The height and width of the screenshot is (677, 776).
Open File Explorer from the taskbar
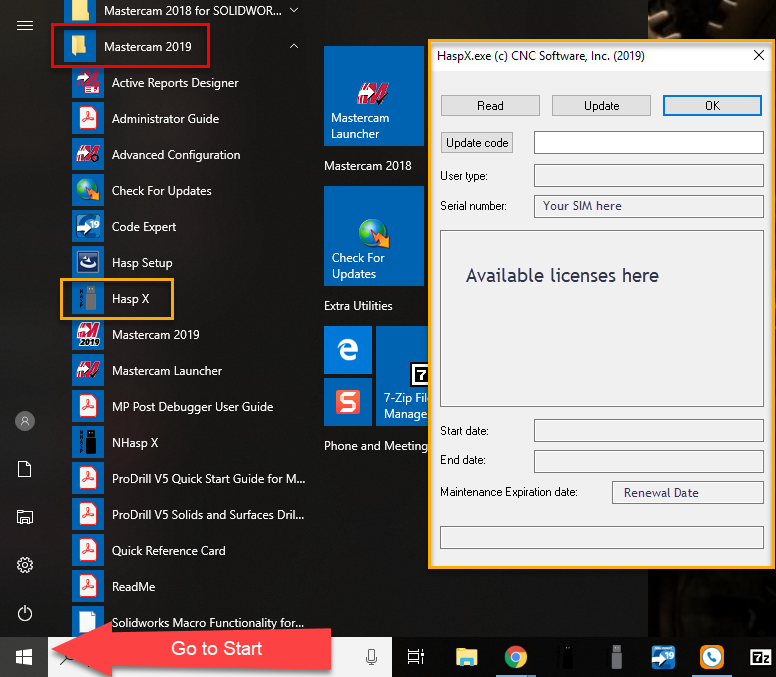[x=466, y=657]
